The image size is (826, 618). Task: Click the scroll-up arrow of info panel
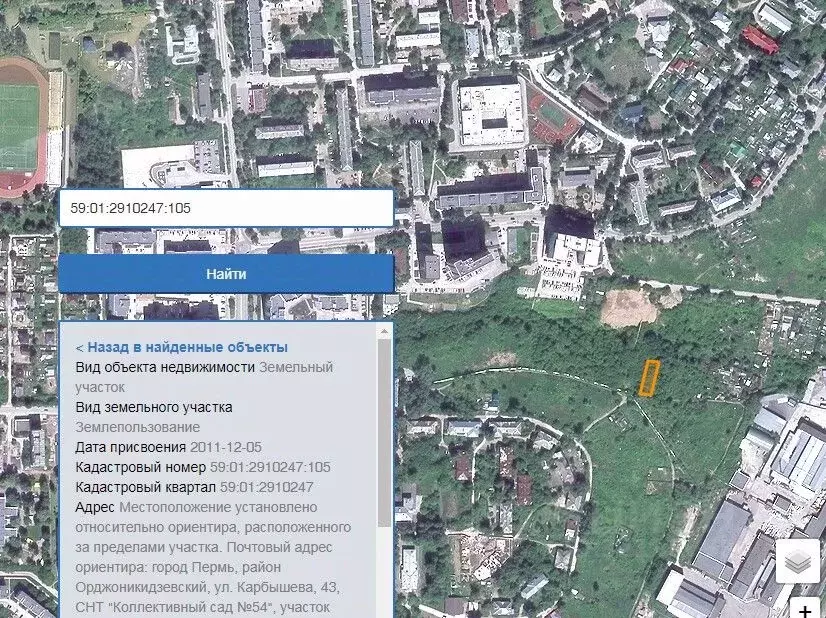tap(384, 331)
